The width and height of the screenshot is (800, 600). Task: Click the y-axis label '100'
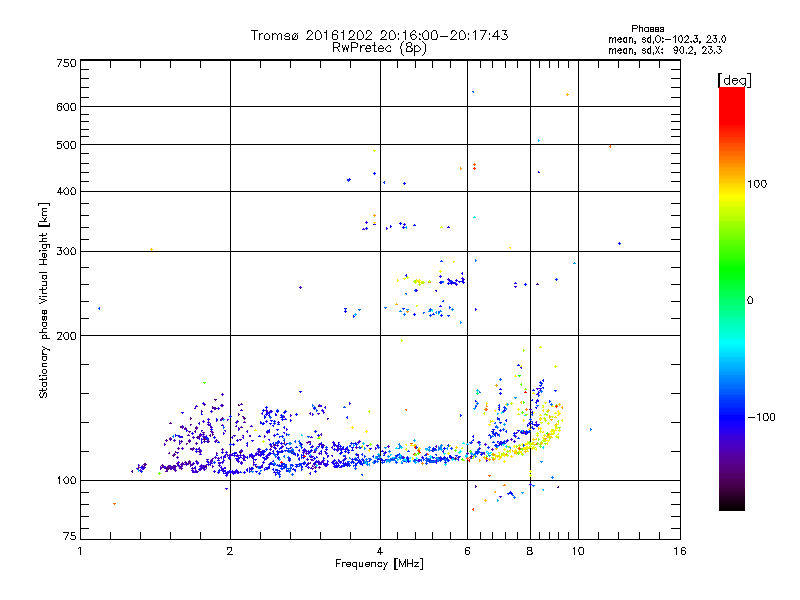(66, 480)
